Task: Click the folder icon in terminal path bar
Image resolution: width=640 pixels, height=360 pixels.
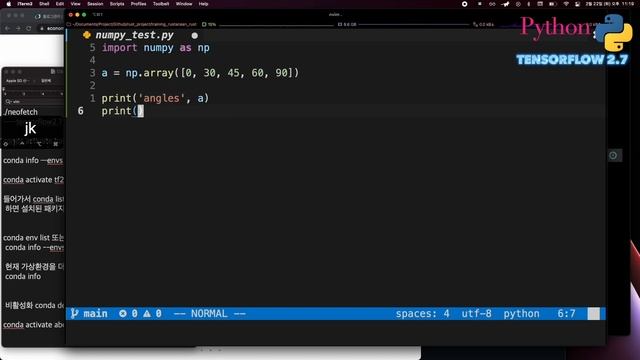Action: (69, 24)
